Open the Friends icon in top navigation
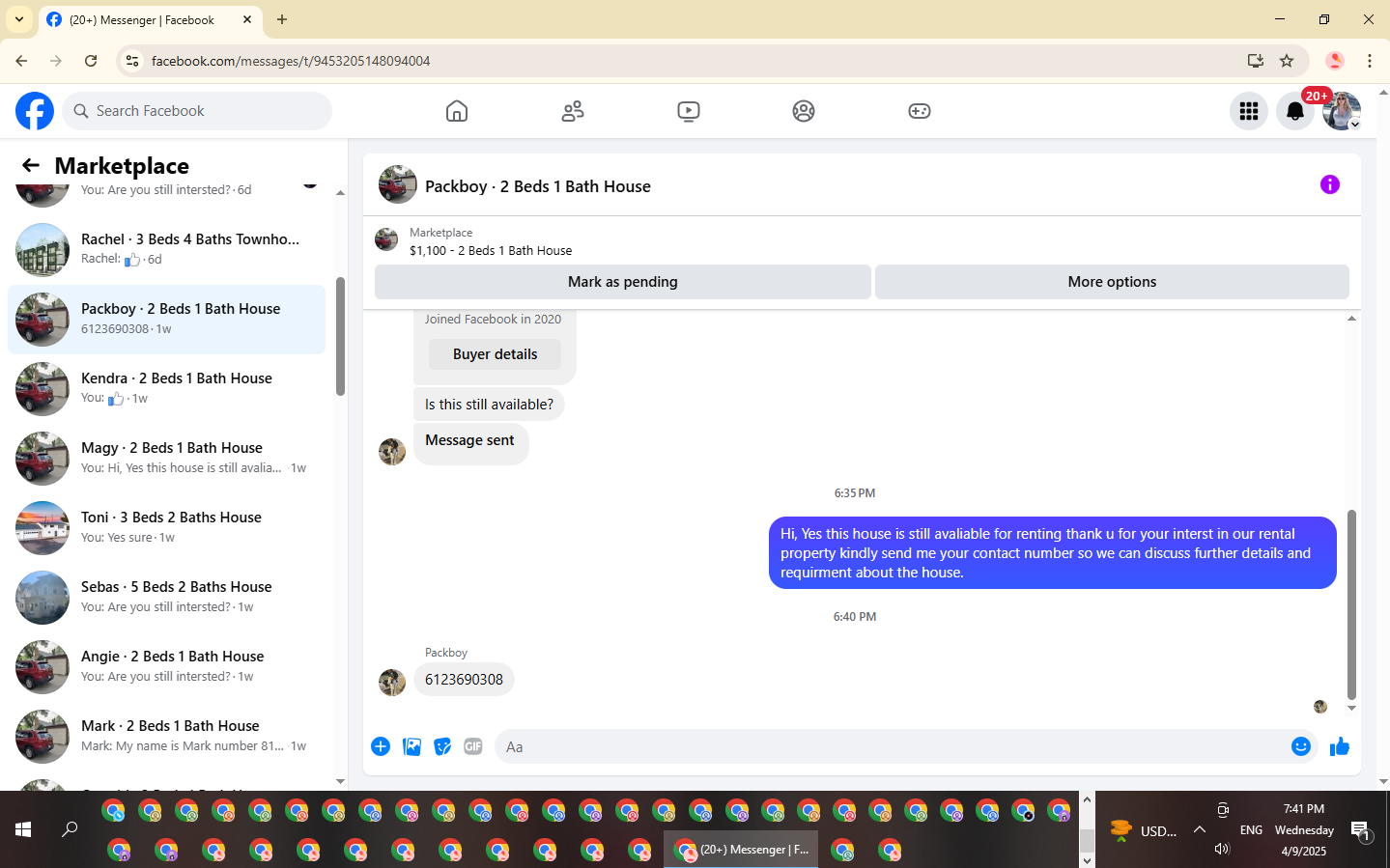The height and width of the screenshot is (868, 1390). (573, 111)
